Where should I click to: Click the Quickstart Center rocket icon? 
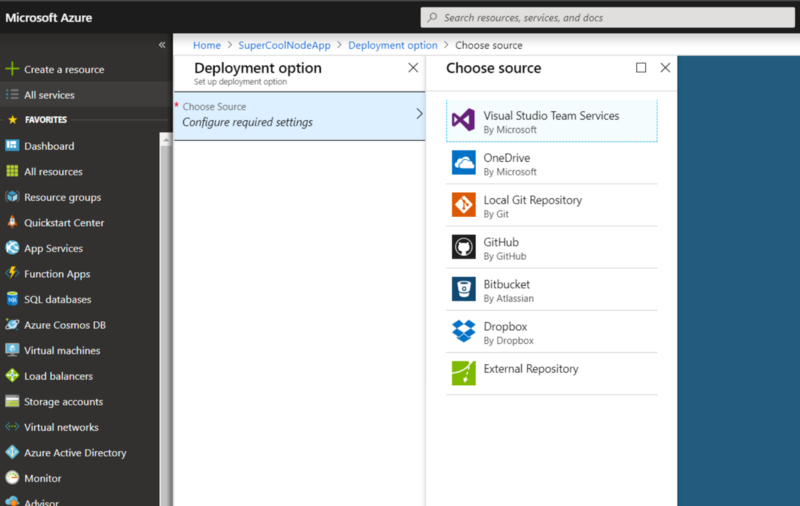click(12, 222)
